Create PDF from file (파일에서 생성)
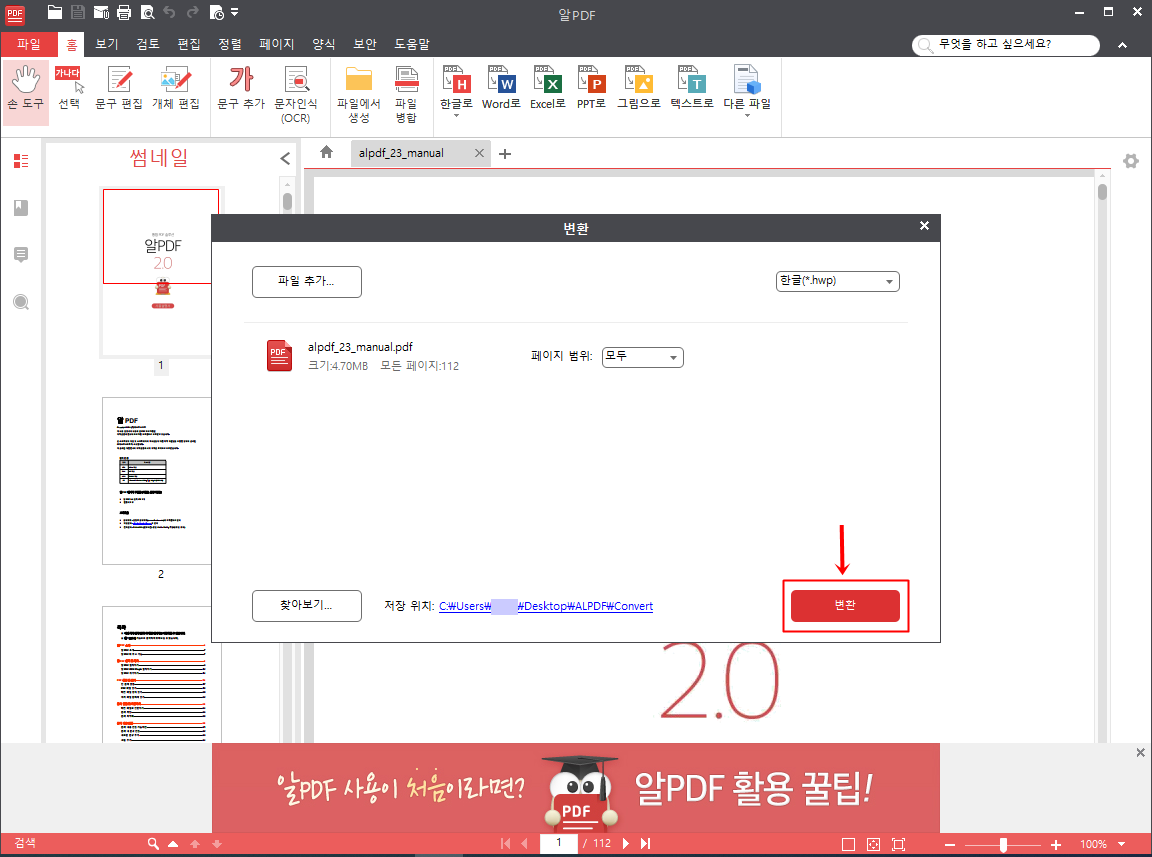Screen dimensions: 1152x857 pyautogui.click(x=359, y=94)
